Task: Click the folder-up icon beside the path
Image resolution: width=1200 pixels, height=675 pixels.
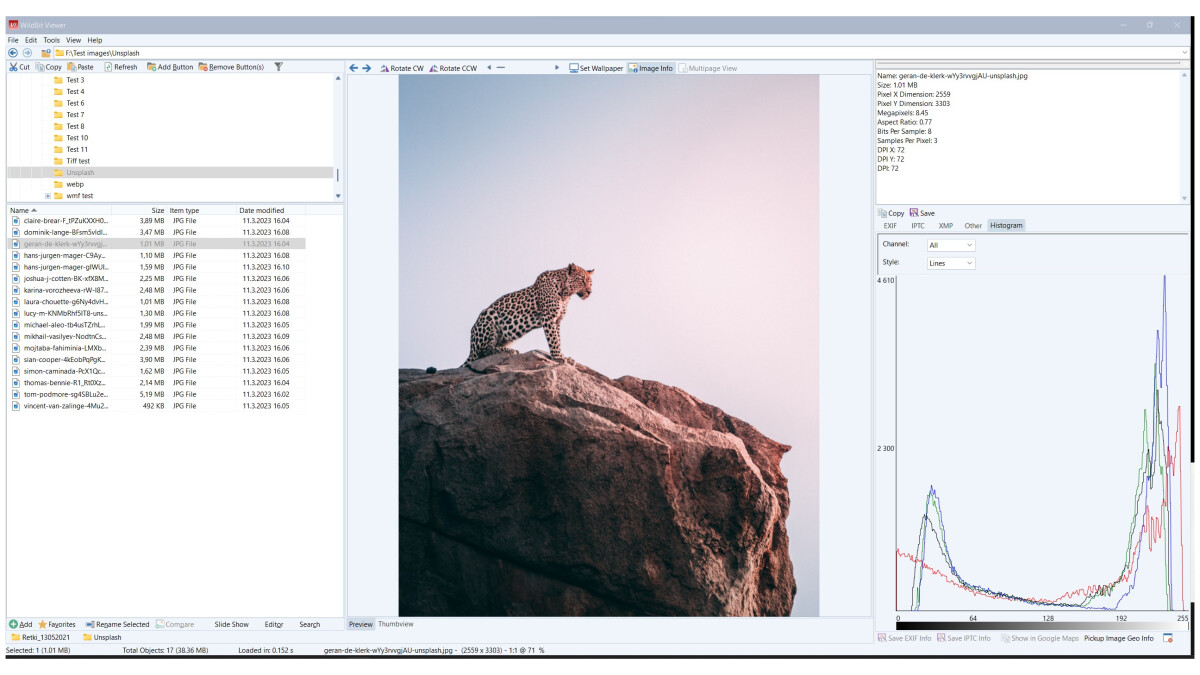Action: pos(46,52)
